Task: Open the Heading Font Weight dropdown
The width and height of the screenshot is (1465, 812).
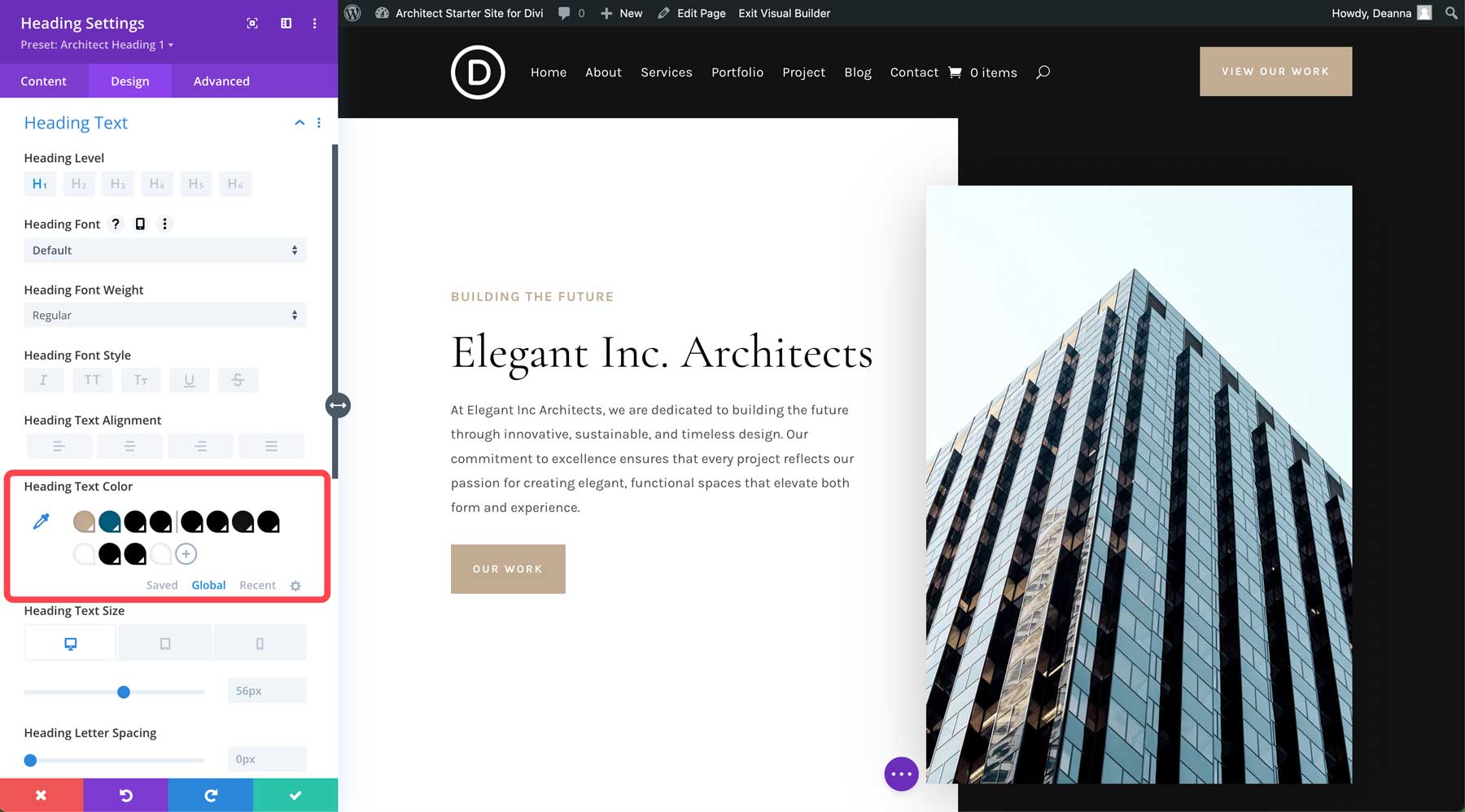Action: (164, 315)
